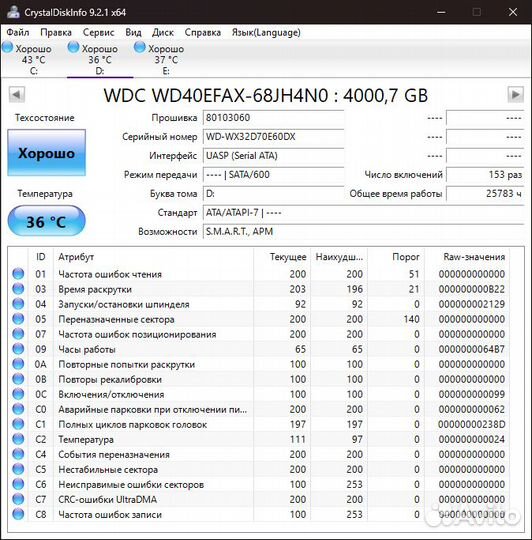
Task: Click status icon for CRC-ошибки UltraDMA
Action: (x=18, y=499)
